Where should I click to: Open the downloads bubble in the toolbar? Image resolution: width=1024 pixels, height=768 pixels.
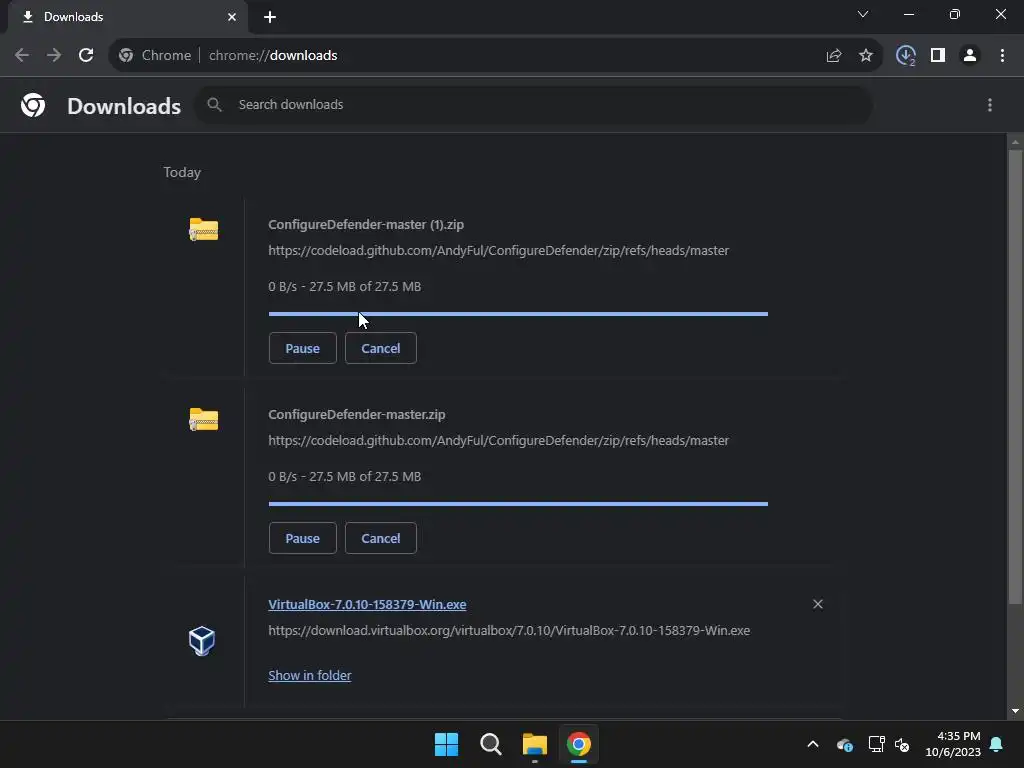906,56
